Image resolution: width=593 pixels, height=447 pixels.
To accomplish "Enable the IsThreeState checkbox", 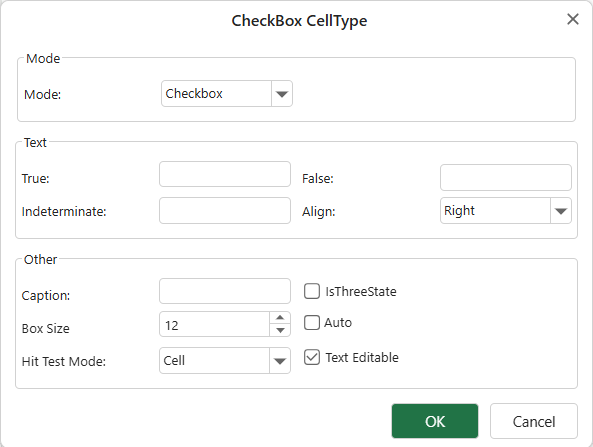I will click(x=312, y=292).
